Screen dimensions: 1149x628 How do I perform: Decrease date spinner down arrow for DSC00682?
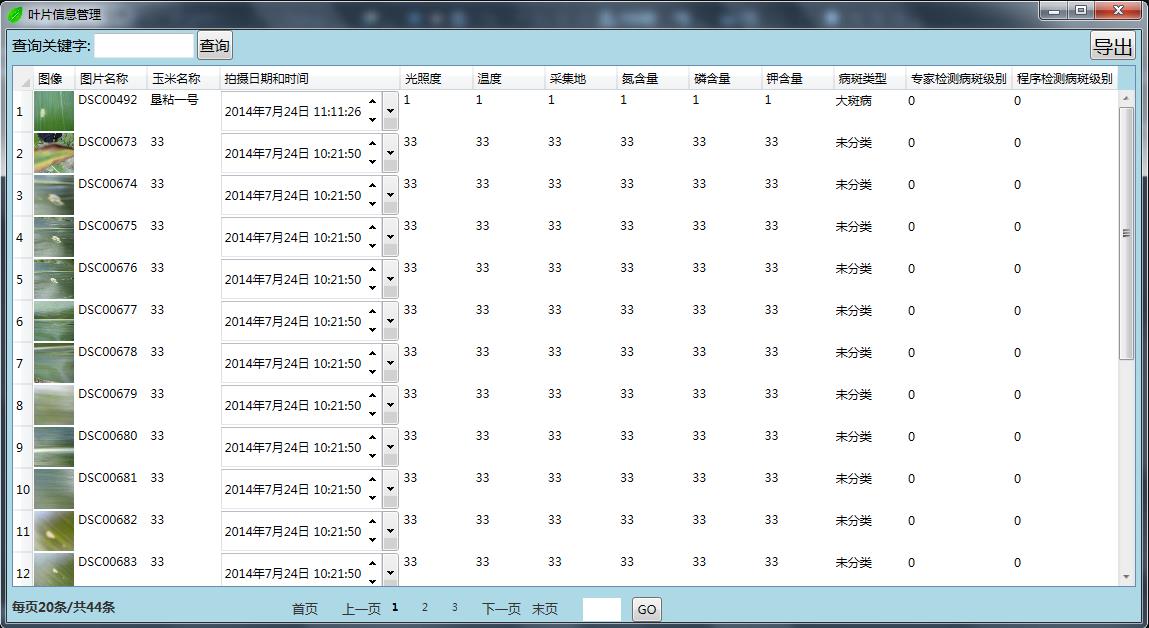373,540
